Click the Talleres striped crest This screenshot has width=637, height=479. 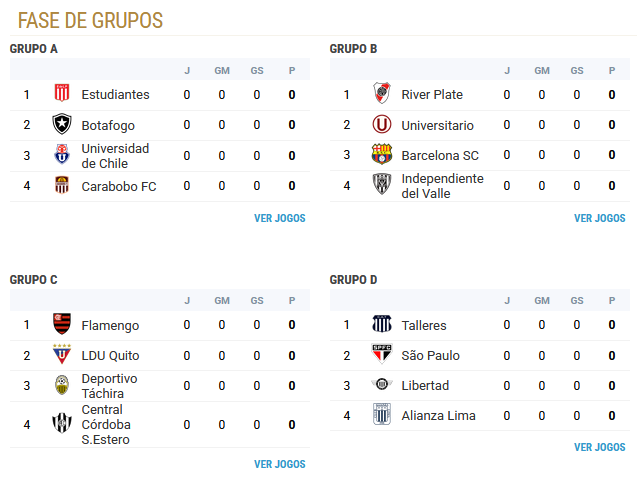point(382,324)
